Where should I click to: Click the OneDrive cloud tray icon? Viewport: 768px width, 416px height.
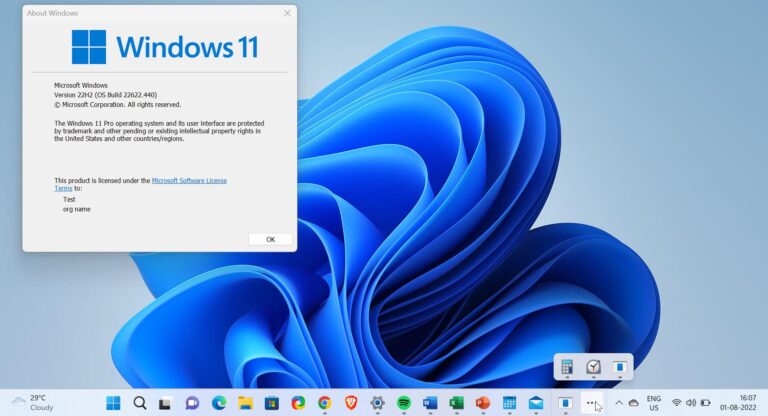[x=633, y=403]
